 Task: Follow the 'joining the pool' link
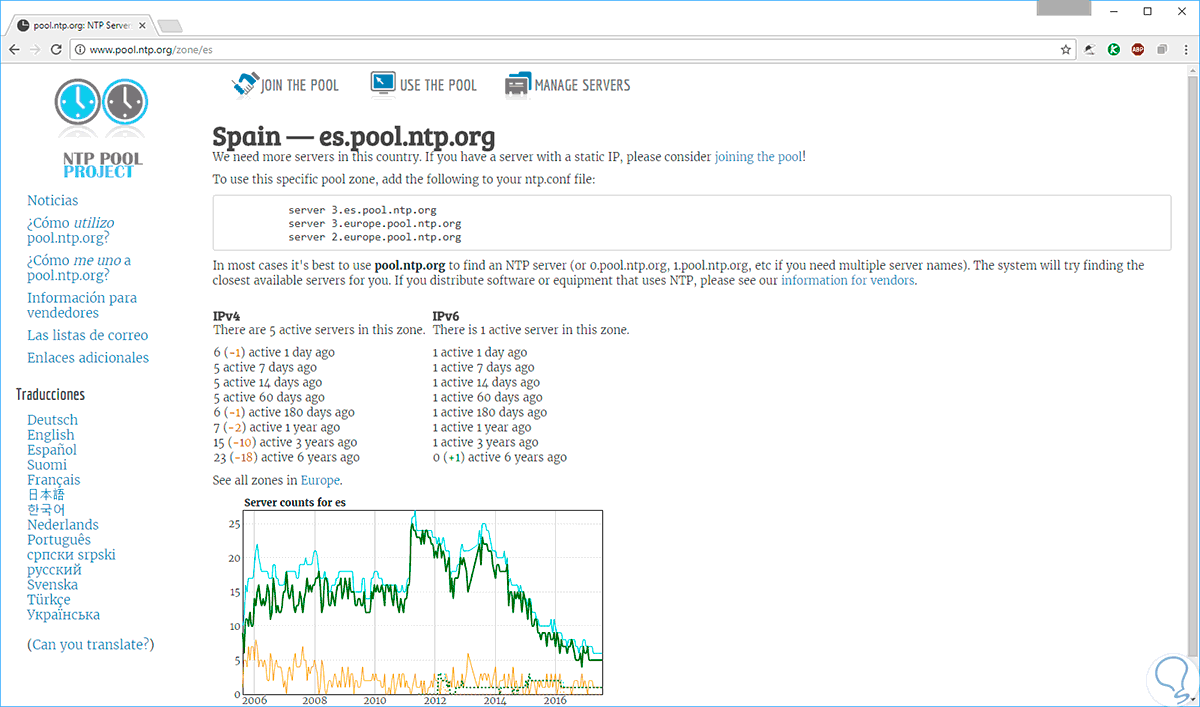click(x=758, y=157)
